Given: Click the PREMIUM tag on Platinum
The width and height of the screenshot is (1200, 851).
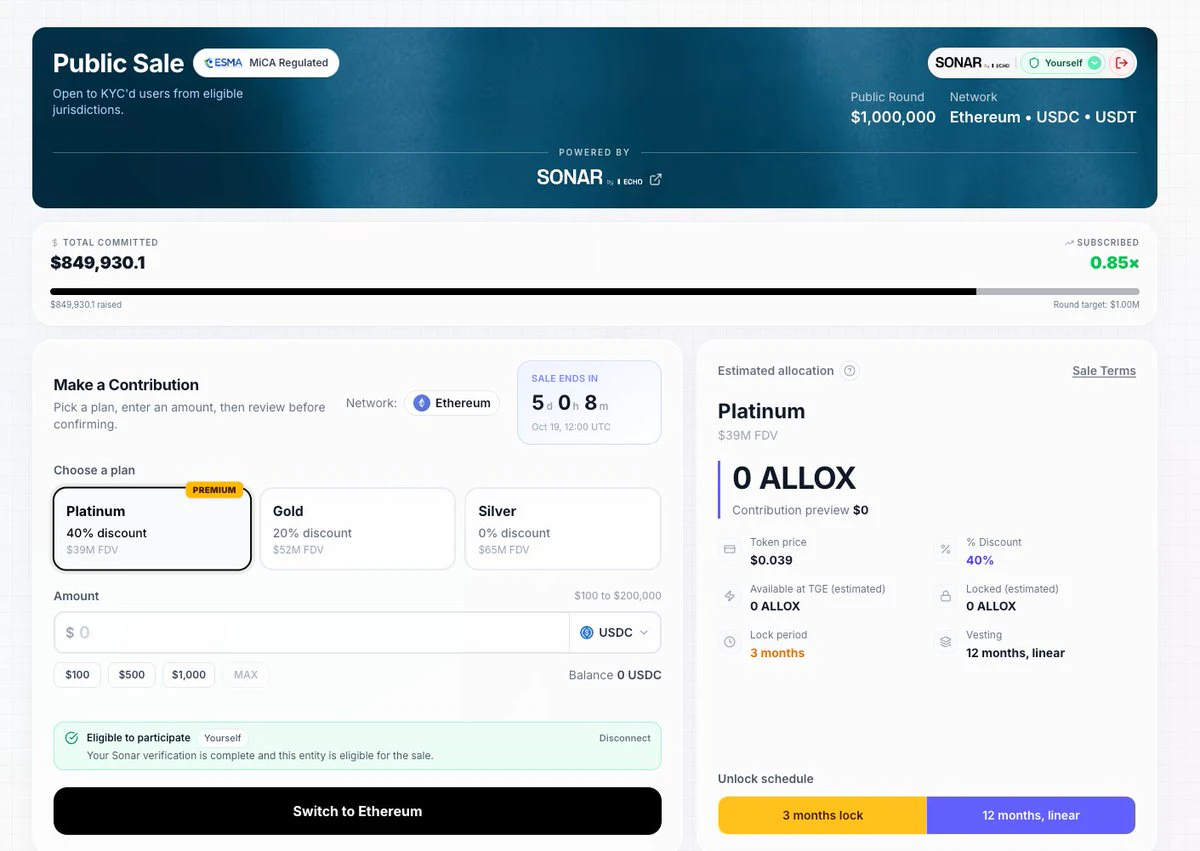Looking at the screenshot, I should 214,490.
